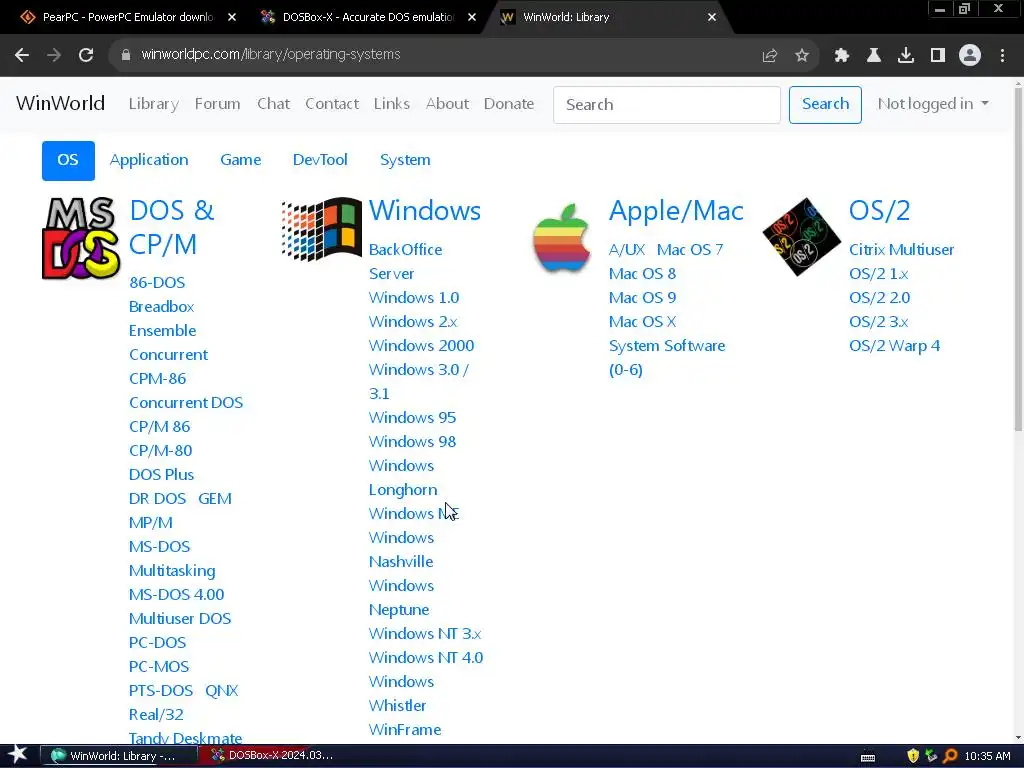The image size is (1024, 768).
Task: Open the 86-DOS link
Action: click(x=157, y=283)
